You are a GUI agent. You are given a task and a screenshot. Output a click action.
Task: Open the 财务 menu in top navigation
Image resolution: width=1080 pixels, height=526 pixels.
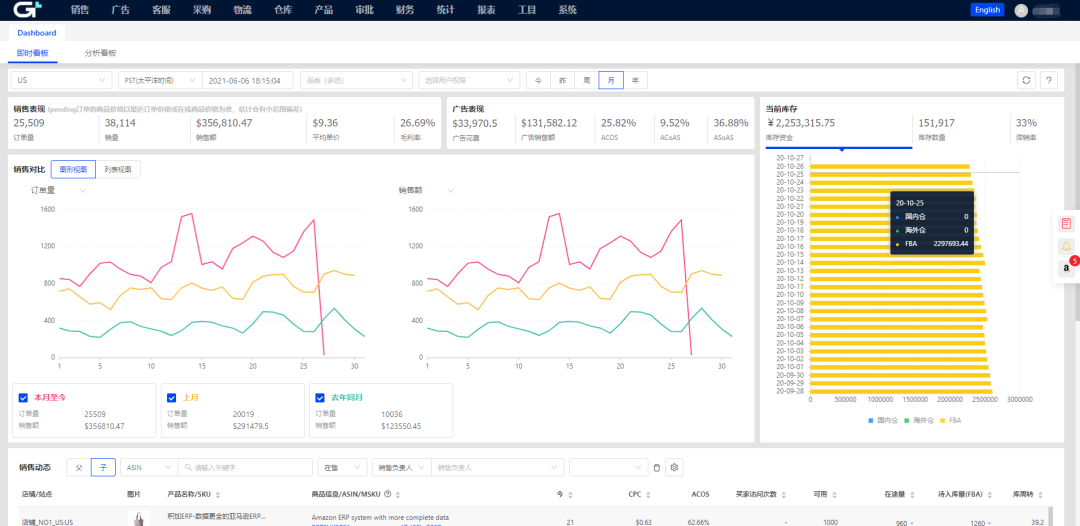pos(405,10)
